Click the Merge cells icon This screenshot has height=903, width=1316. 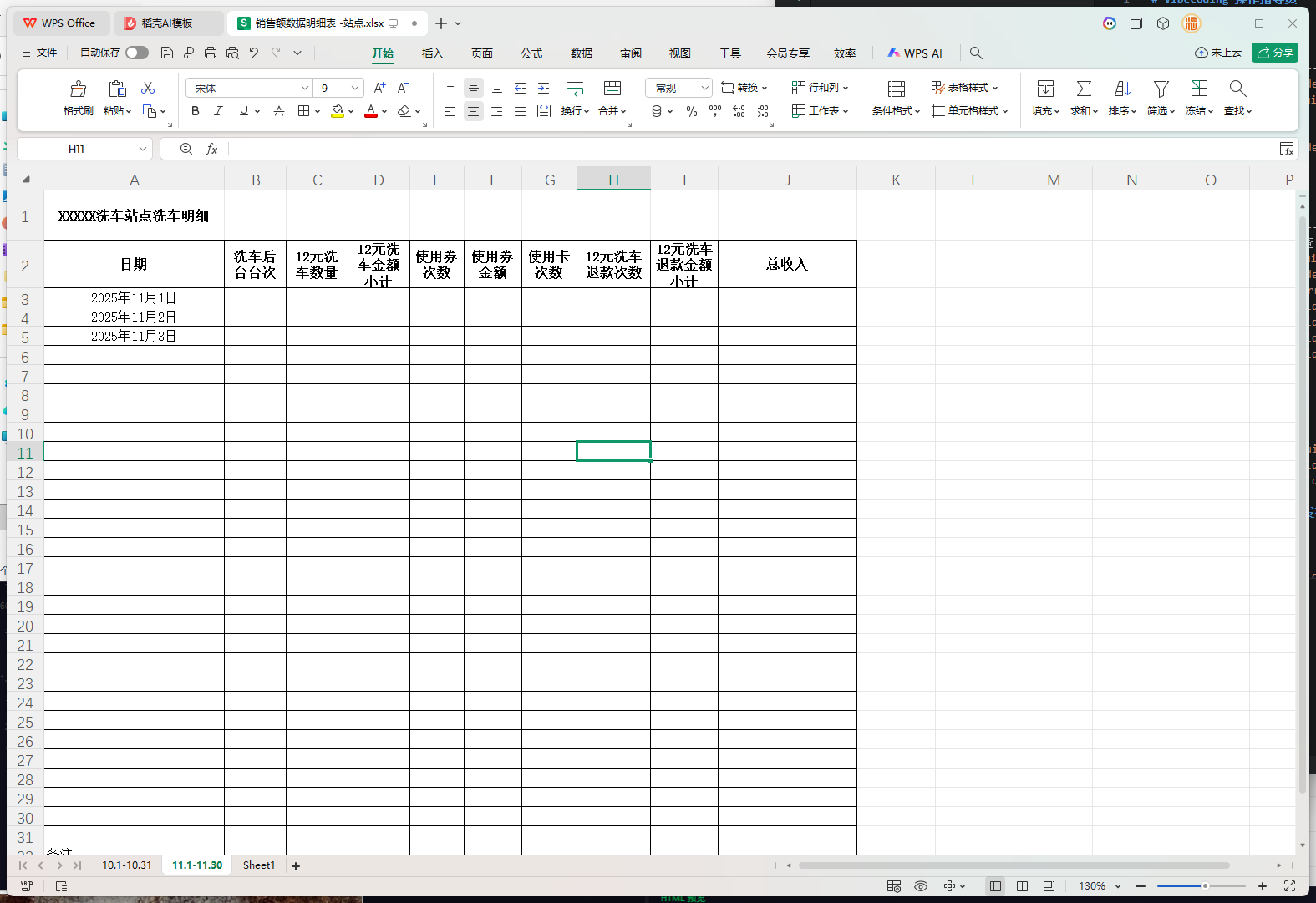(612, 89)
